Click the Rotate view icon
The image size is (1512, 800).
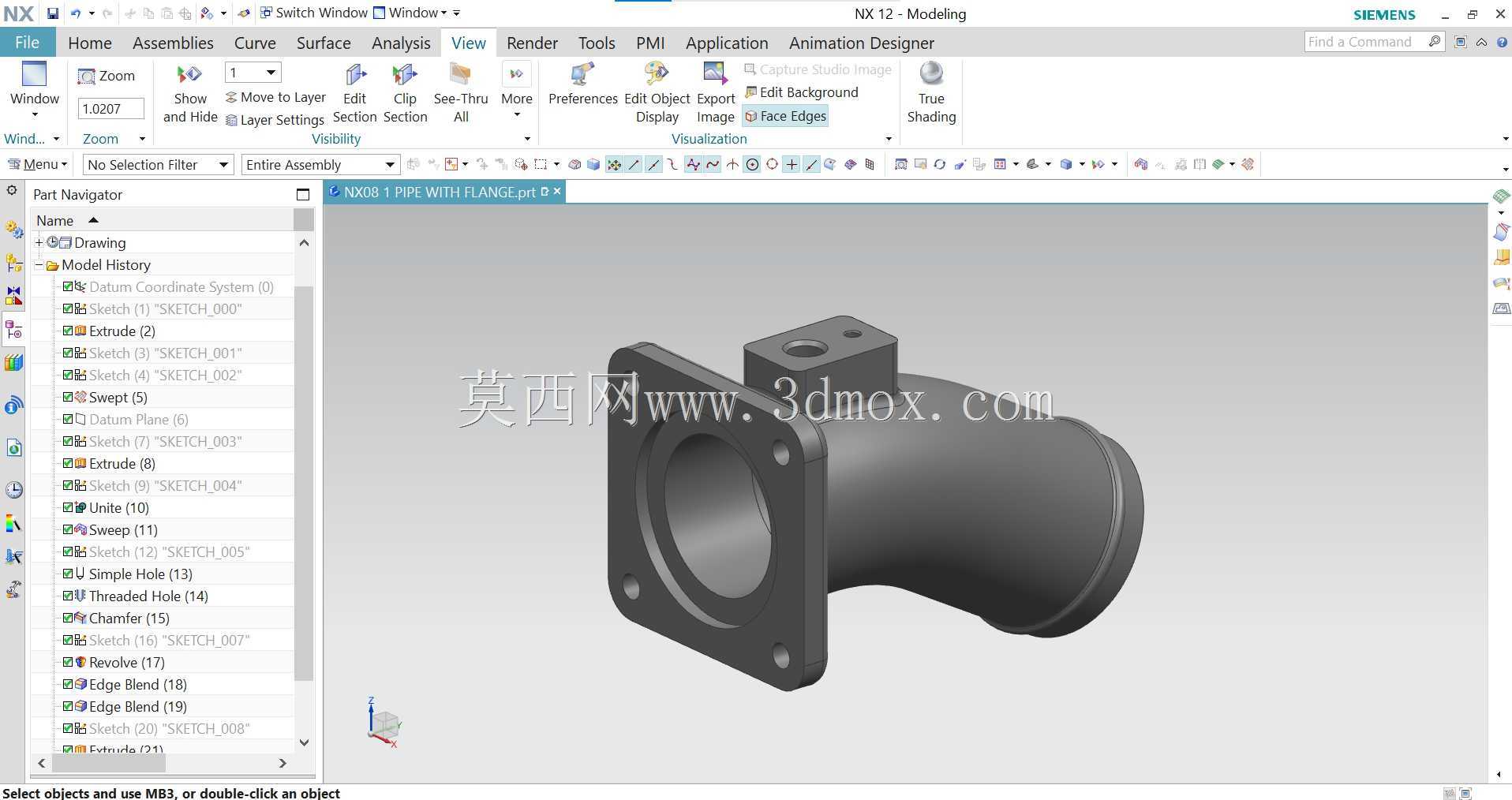[939, 164]
